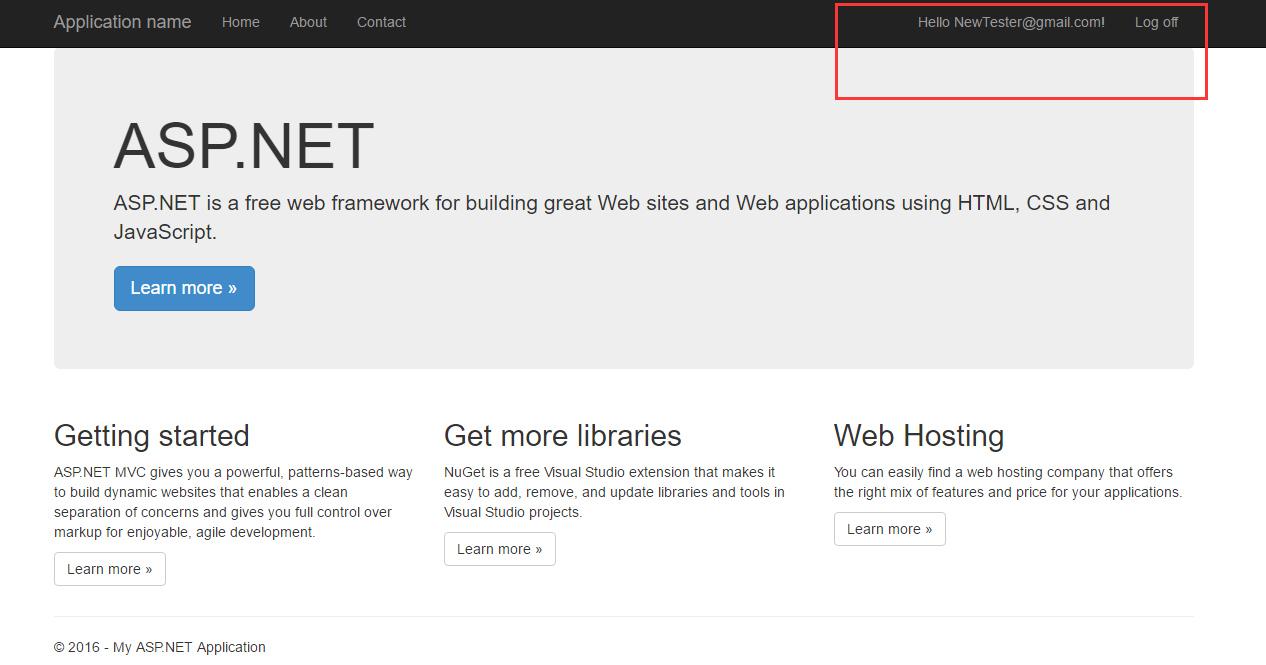Click the 2016 copyright footer text

(x=160, y=647)
